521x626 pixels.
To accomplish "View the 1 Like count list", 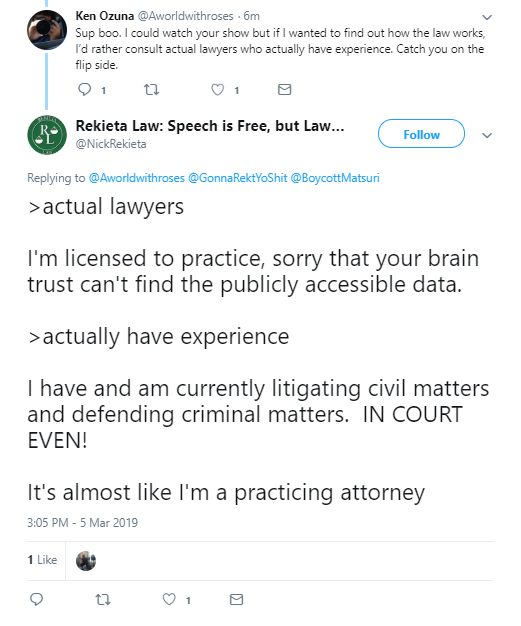I will coord(42,560).
